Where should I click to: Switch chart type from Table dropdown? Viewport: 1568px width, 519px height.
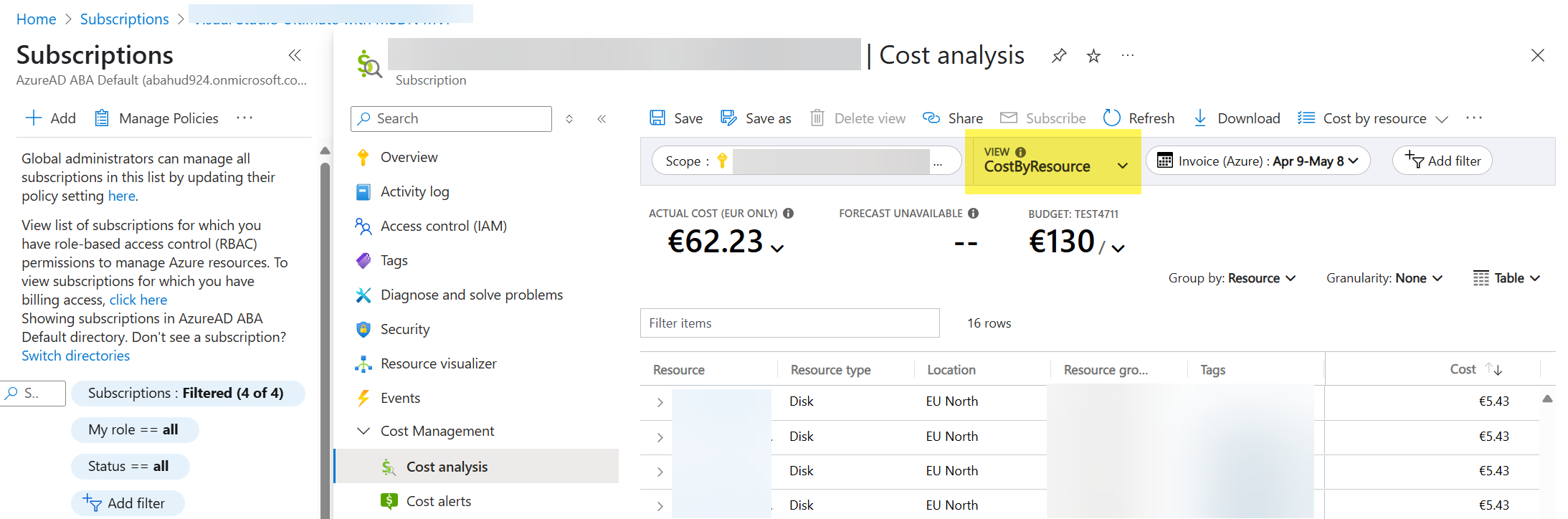(1507, 278)
